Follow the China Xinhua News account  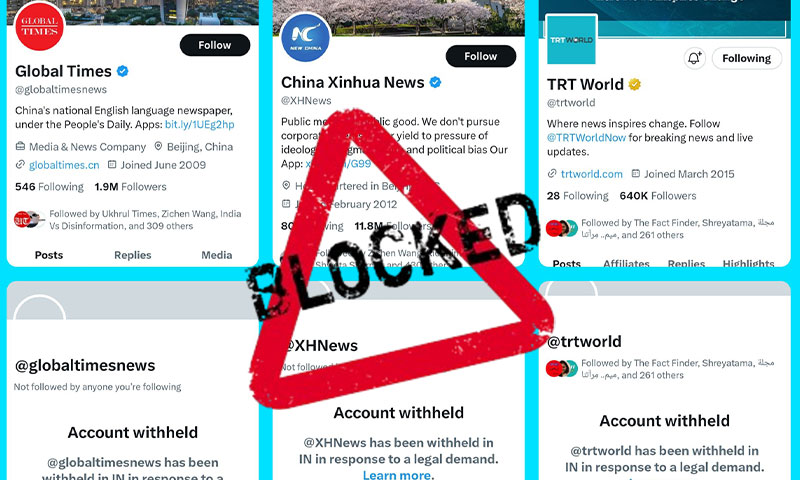[481, 56]
